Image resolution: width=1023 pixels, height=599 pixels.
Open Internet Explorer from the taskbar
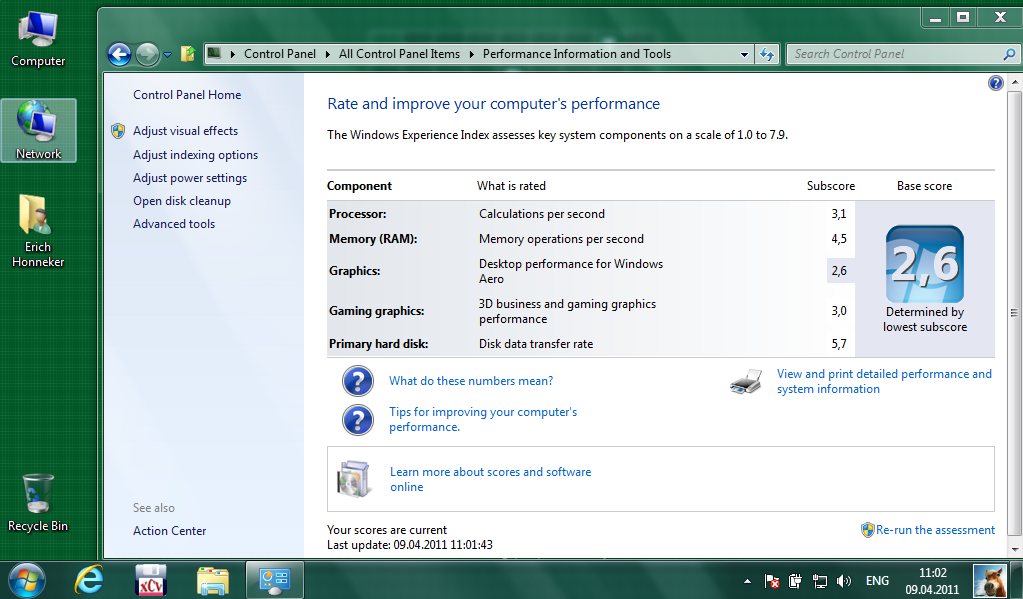(x=88, y=579)
